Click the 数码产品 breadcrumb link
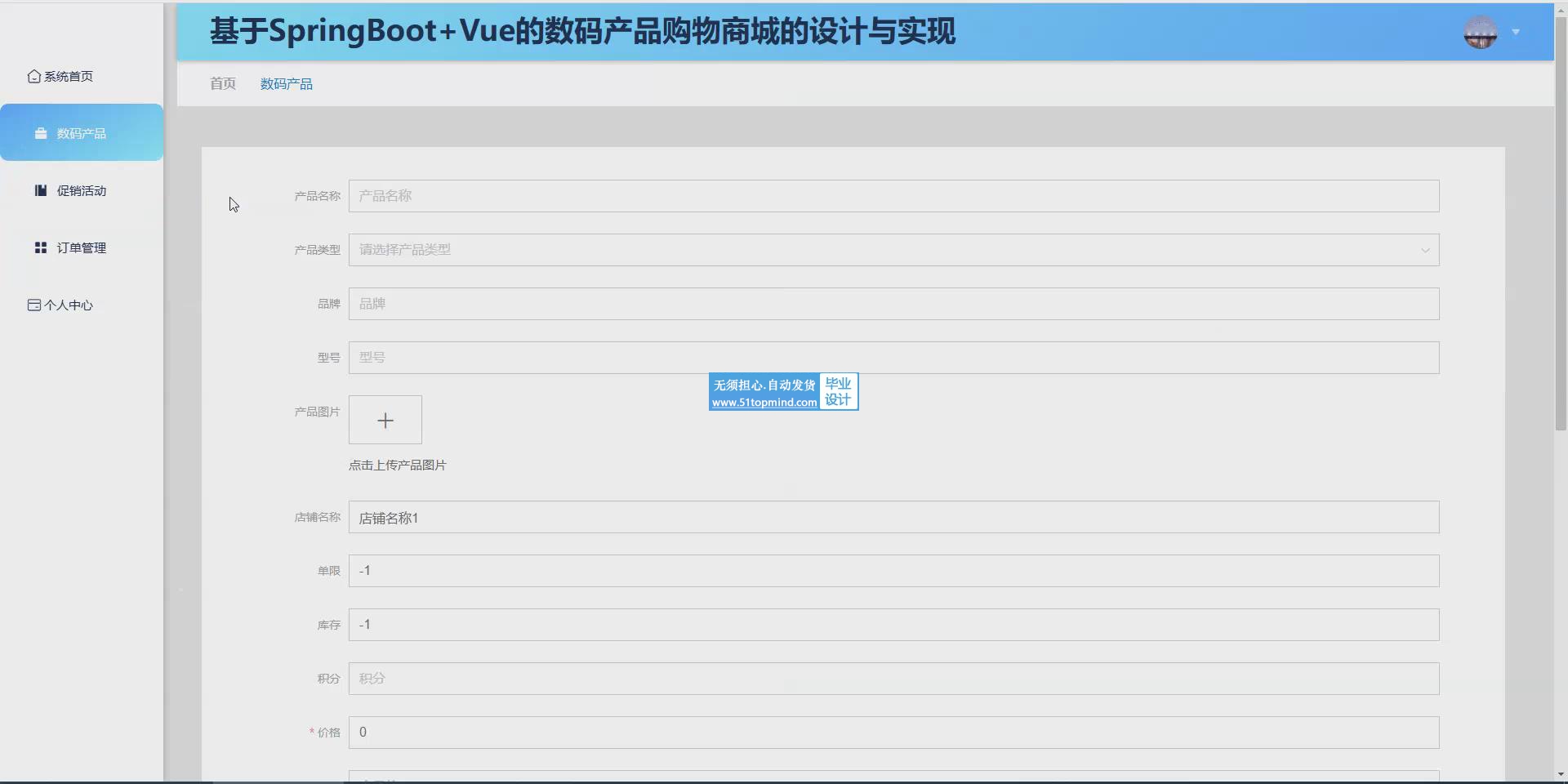 [x=287, y=83]
